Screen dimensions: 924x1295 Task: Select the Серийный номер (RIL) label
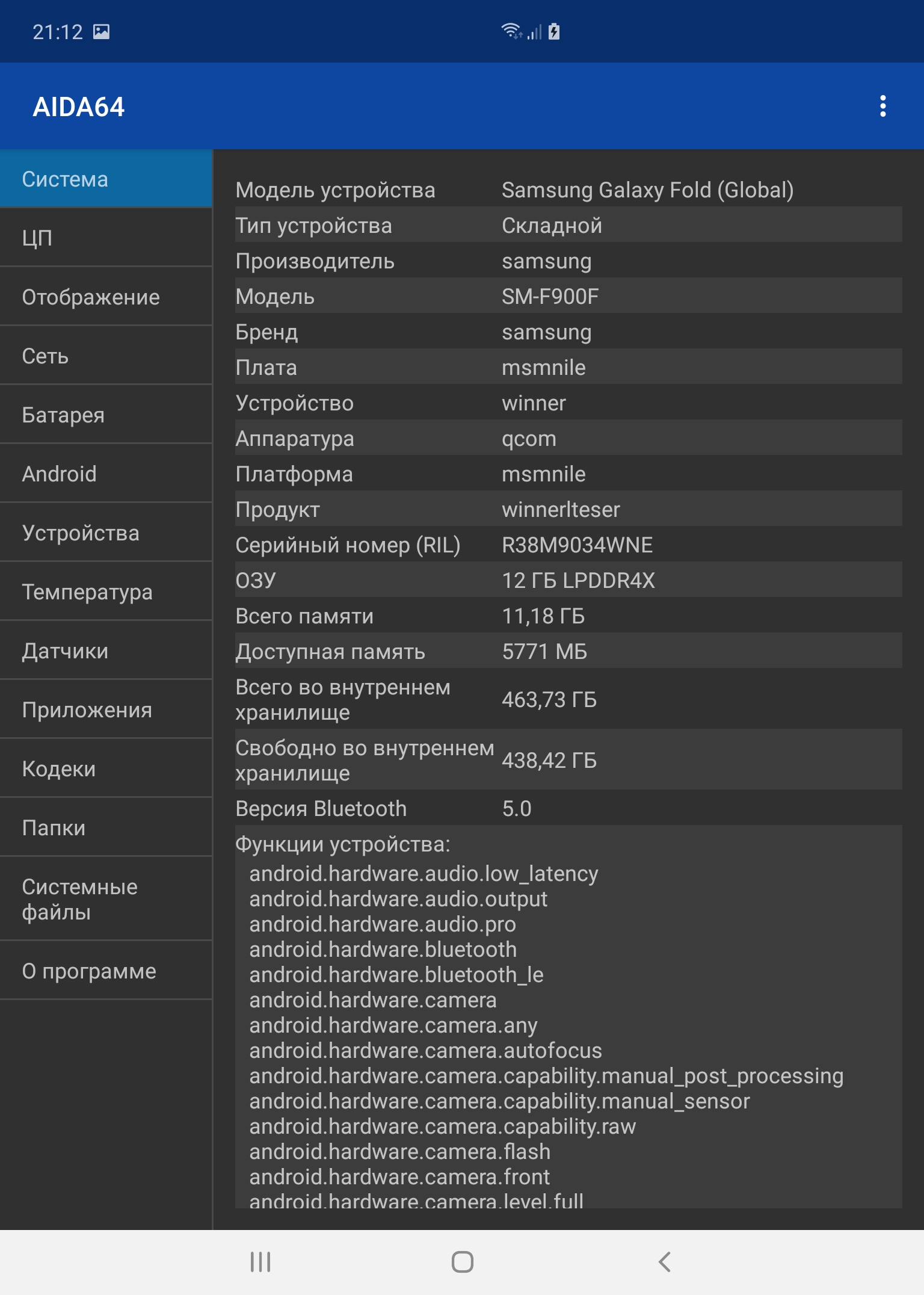click(x=348, y=545)
